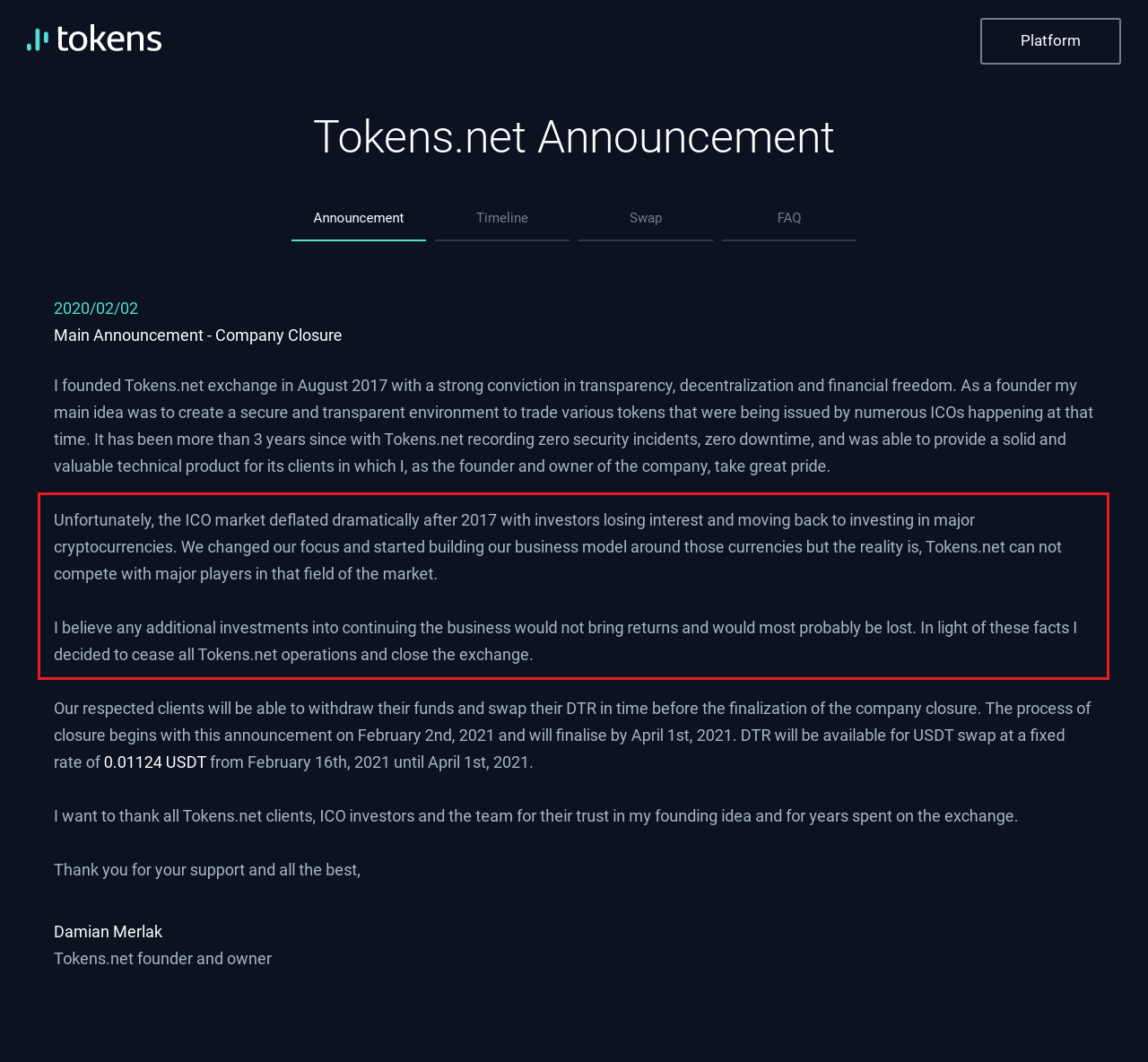Click the I want to thank all line
The width and height of the screenshot is (1148, 1062).
point(536,816)
